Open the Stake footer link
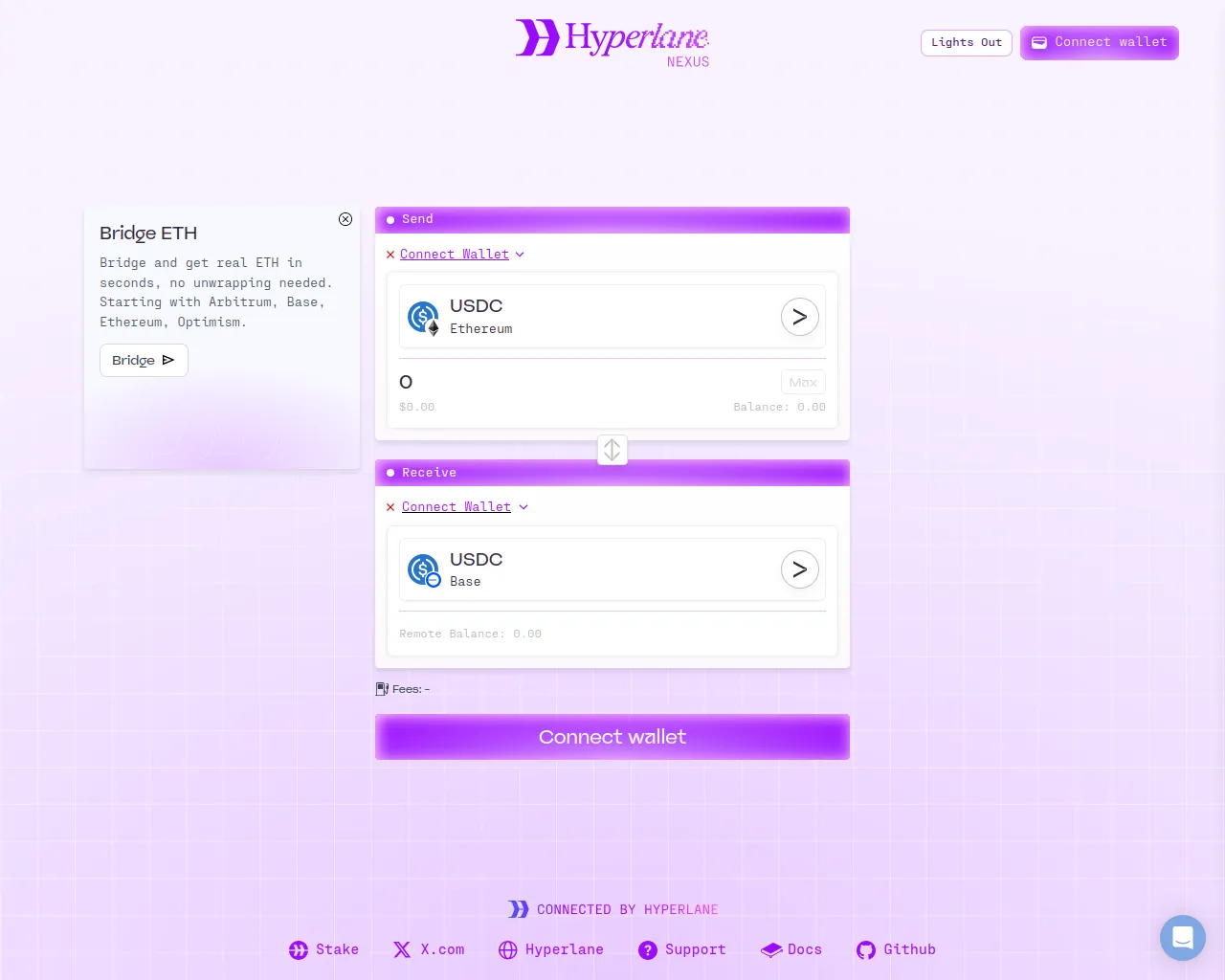This screenshot has height=980, width=1225. (323, 949)
